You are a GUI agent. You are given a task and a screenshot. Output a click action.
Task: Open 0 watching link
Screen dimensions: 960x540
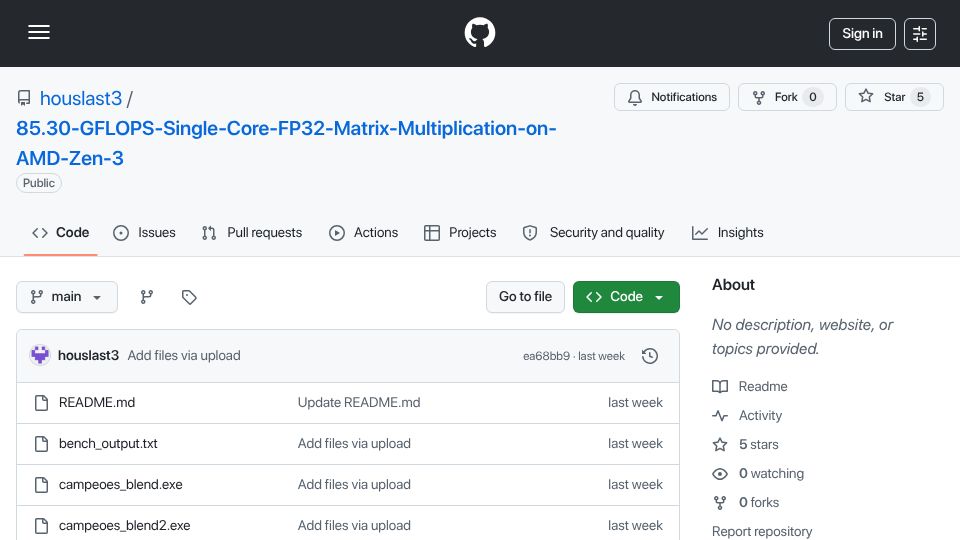pyautogui.click(x=758, y=474)
